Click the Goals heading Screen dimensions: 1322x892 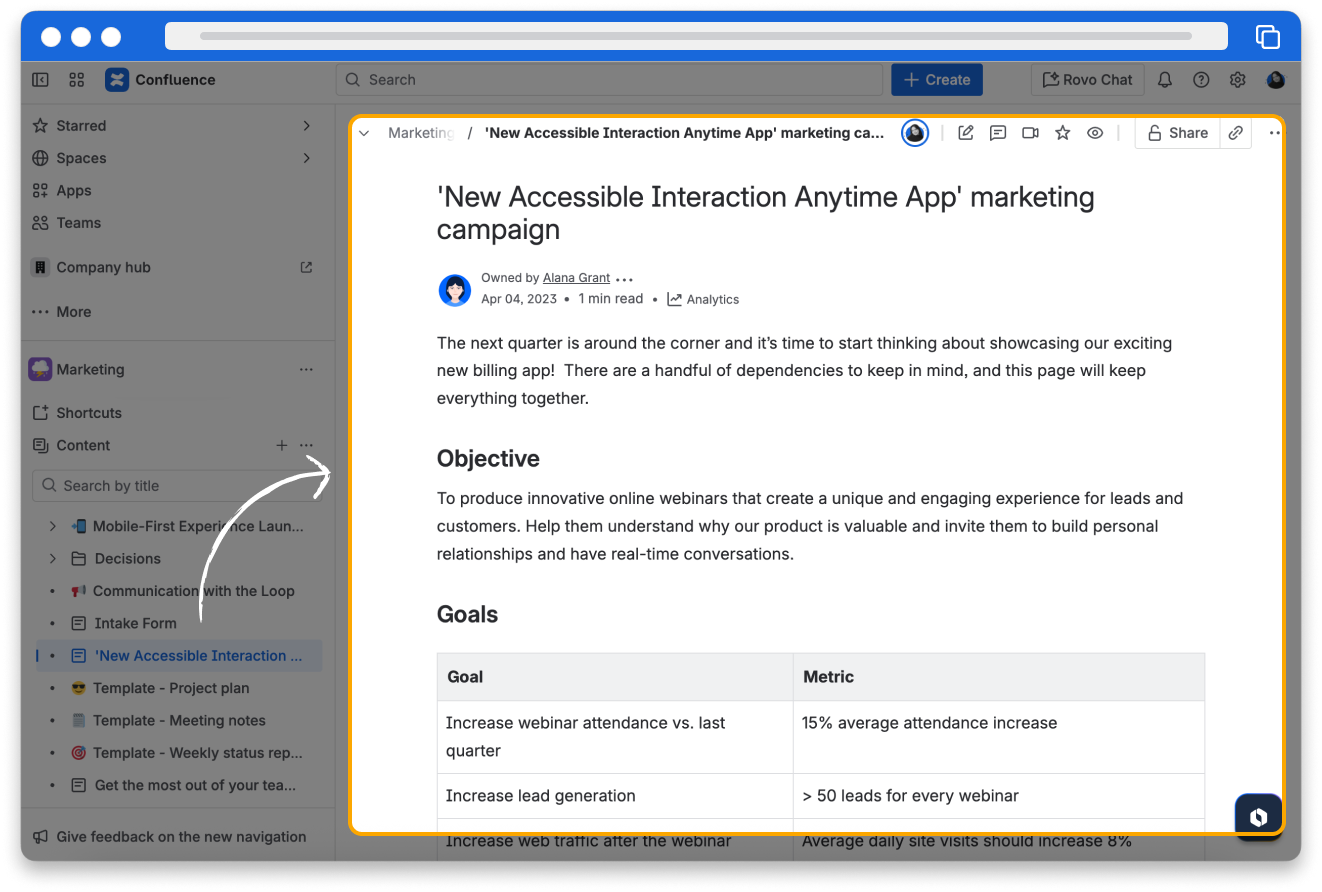click(467, 615)
